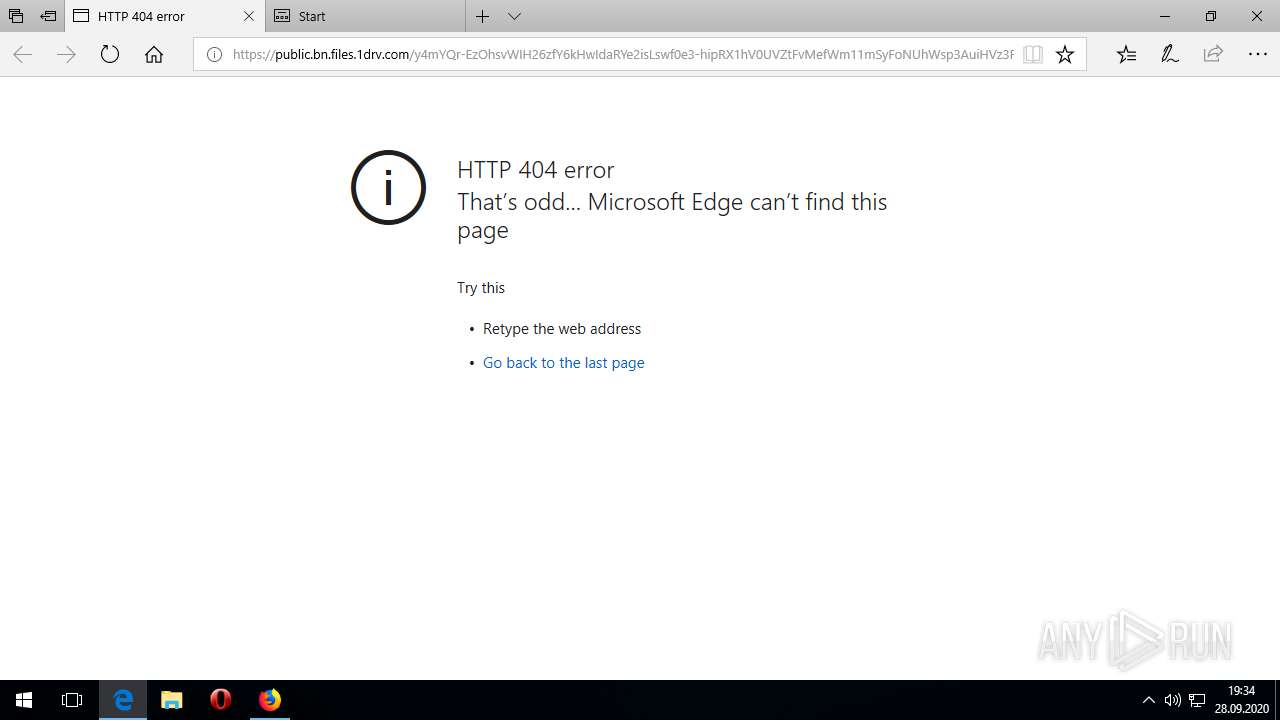
Task: Open Microsoft Edge in taskbar
Action: [123, 700]
